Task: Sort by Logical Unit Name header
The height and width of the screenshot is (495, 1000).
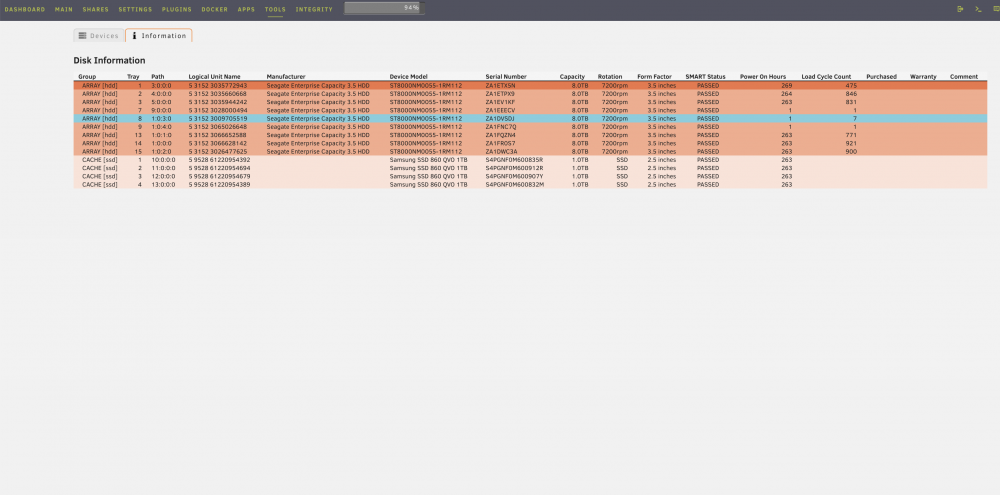Action: pyautogui.click(x=215, y=77)
